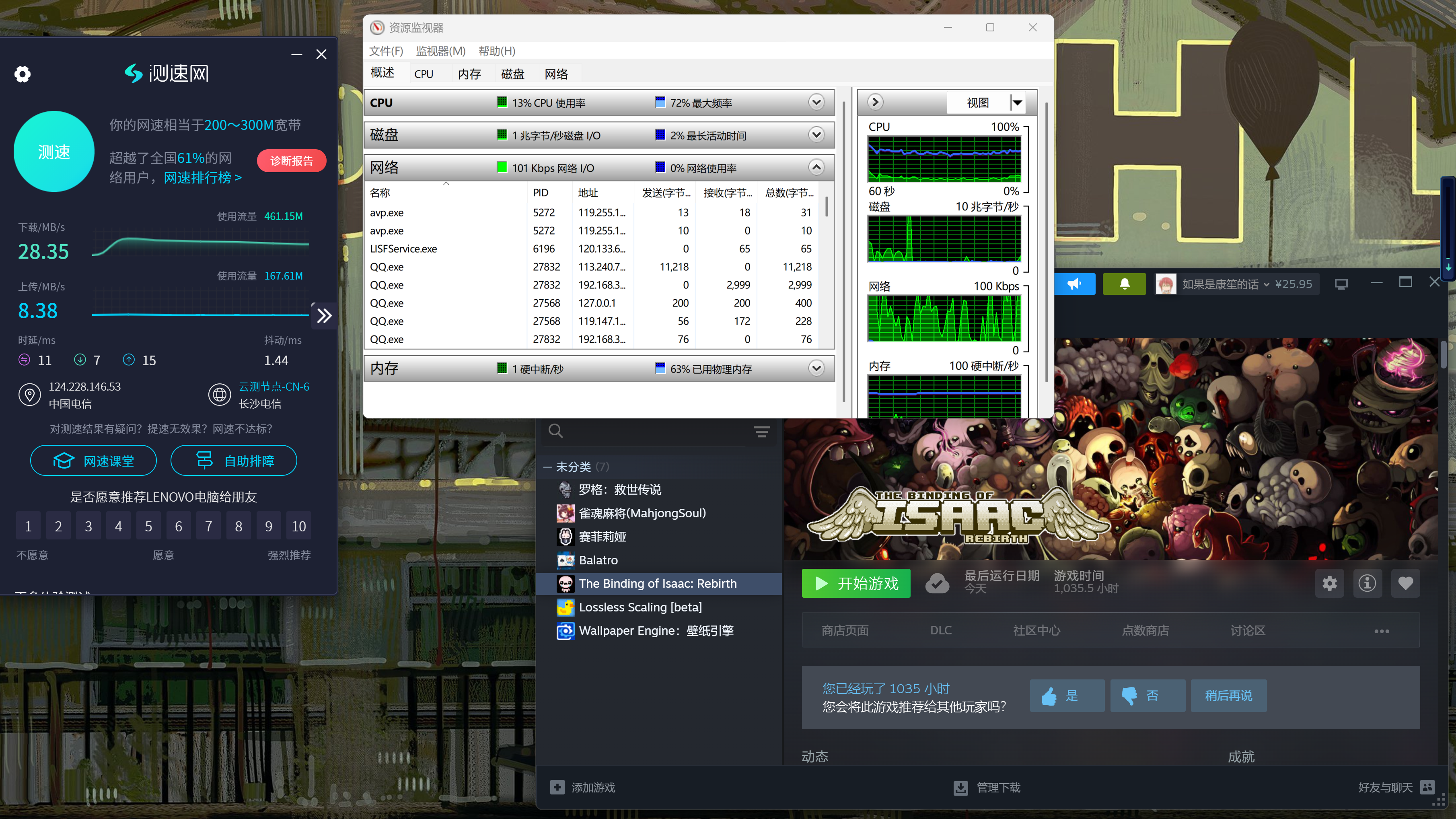Rate recommendation score 5

(149, 526)
